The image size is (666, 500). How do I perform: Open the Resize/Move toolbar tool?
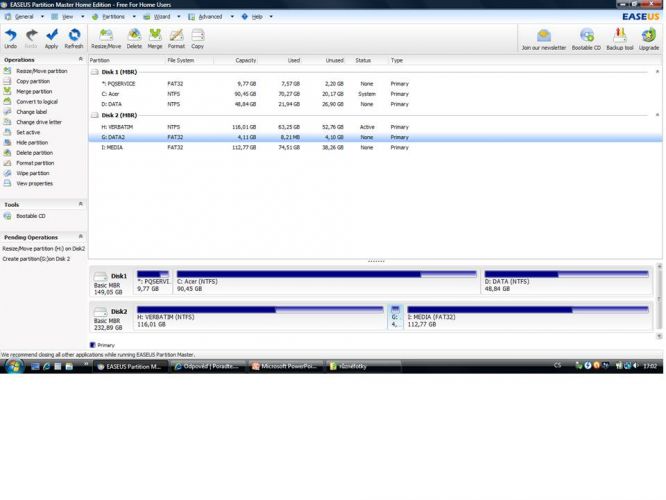click(106, 39)
